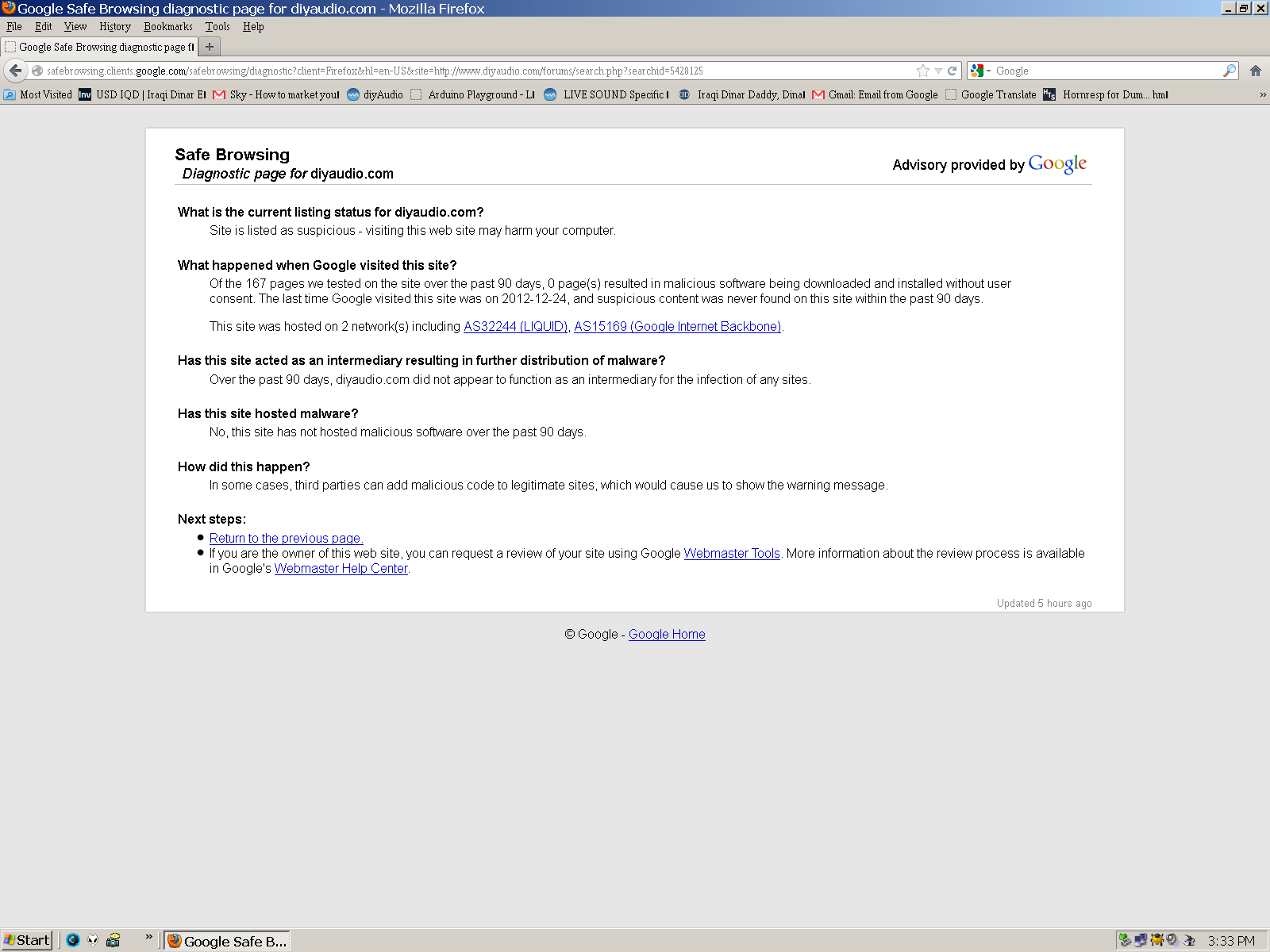Screen dimensions: 1270x952
Task: Click the Google Safe B... taskbar button
Action: coord(226,941)
